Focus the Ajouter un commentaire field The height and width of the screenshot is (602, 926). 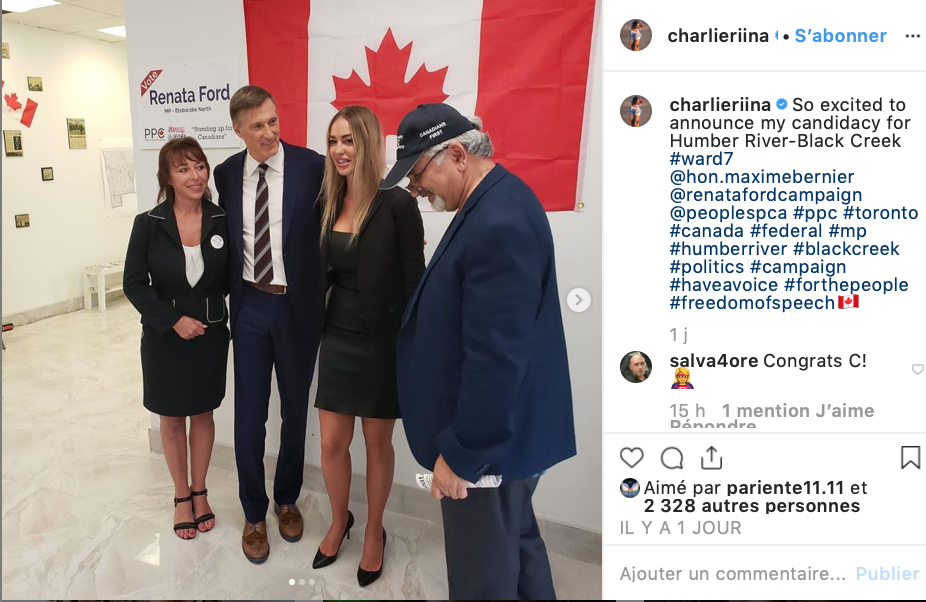click(x=732, y=574)
